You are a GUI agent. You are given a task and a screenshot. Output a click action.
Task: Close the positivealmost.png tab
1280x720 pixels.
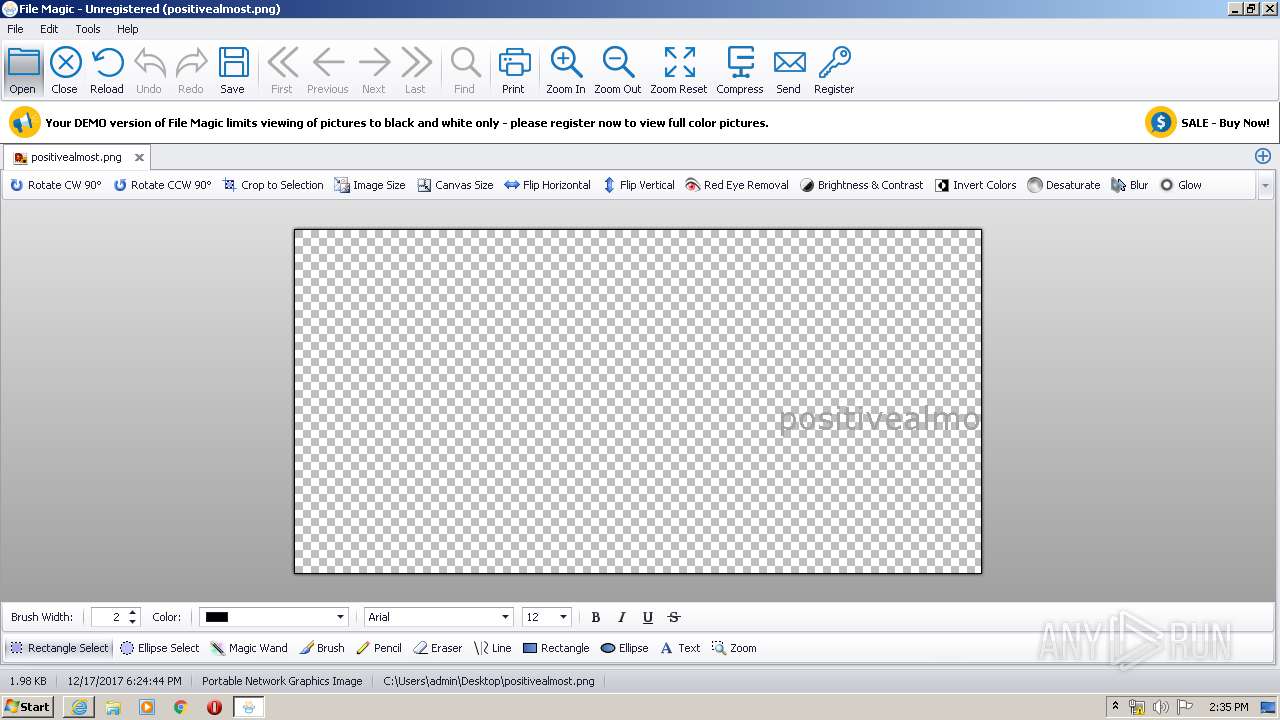139,157
